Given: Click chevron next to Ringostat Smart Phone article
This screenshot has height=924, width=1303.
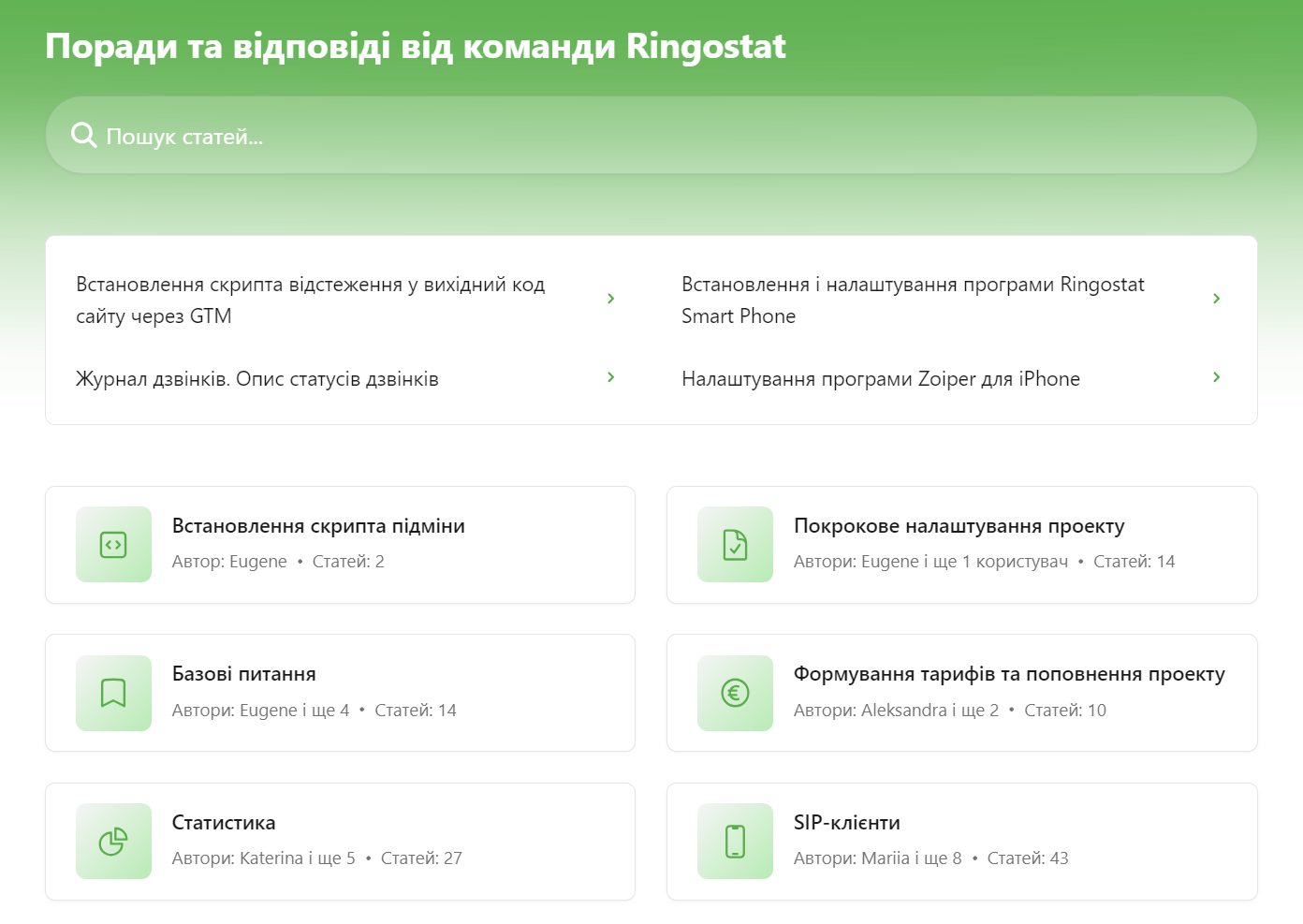Looking at the screenshot, I should 1216,299.
